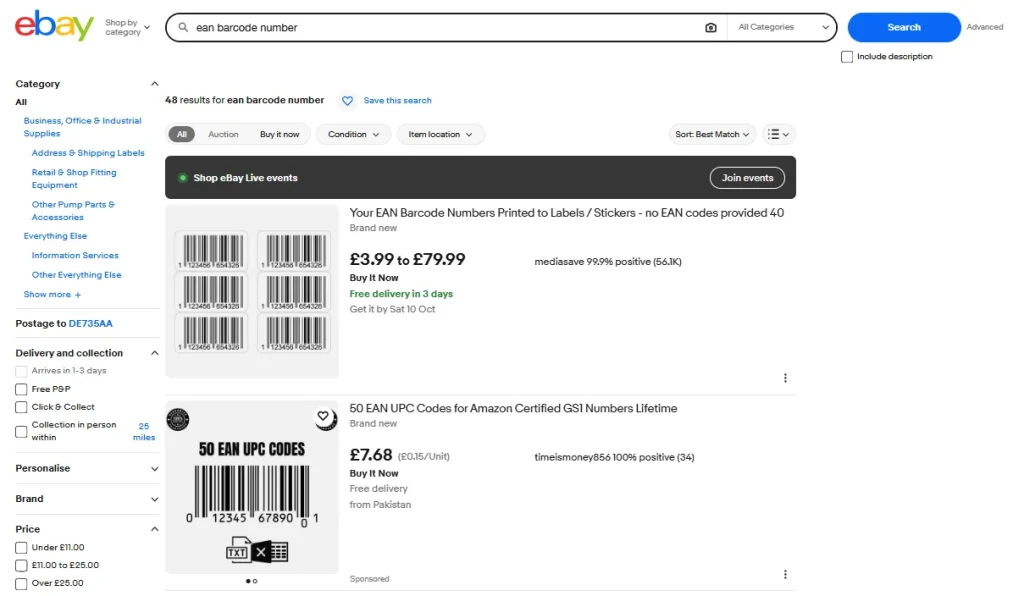Change postage postcode DE735AA
The height and width of the screenshot is (596, 1024).
[91, 324]
